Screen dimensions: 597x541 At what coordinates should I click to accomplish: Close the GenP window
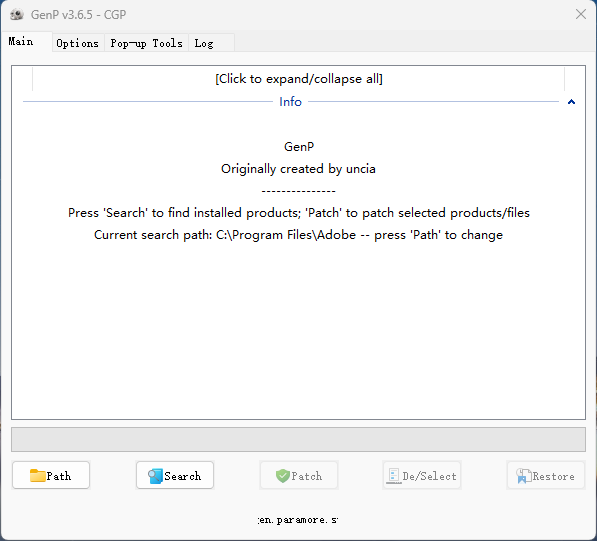click(x=581, y=14)
